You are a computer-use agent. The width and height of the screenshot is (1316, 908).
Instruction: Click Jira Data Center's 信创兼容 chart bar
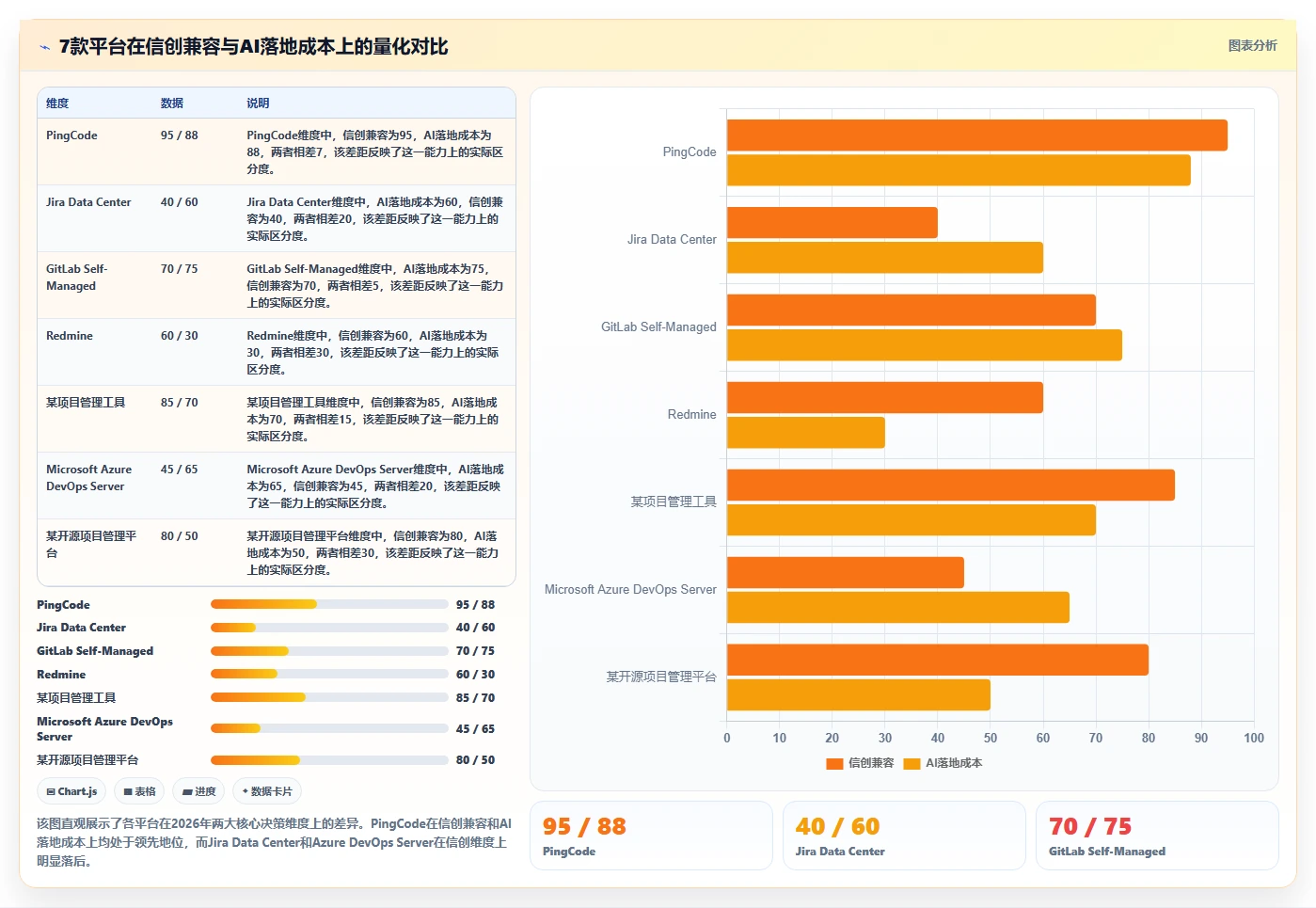click(x=832, y=223)
